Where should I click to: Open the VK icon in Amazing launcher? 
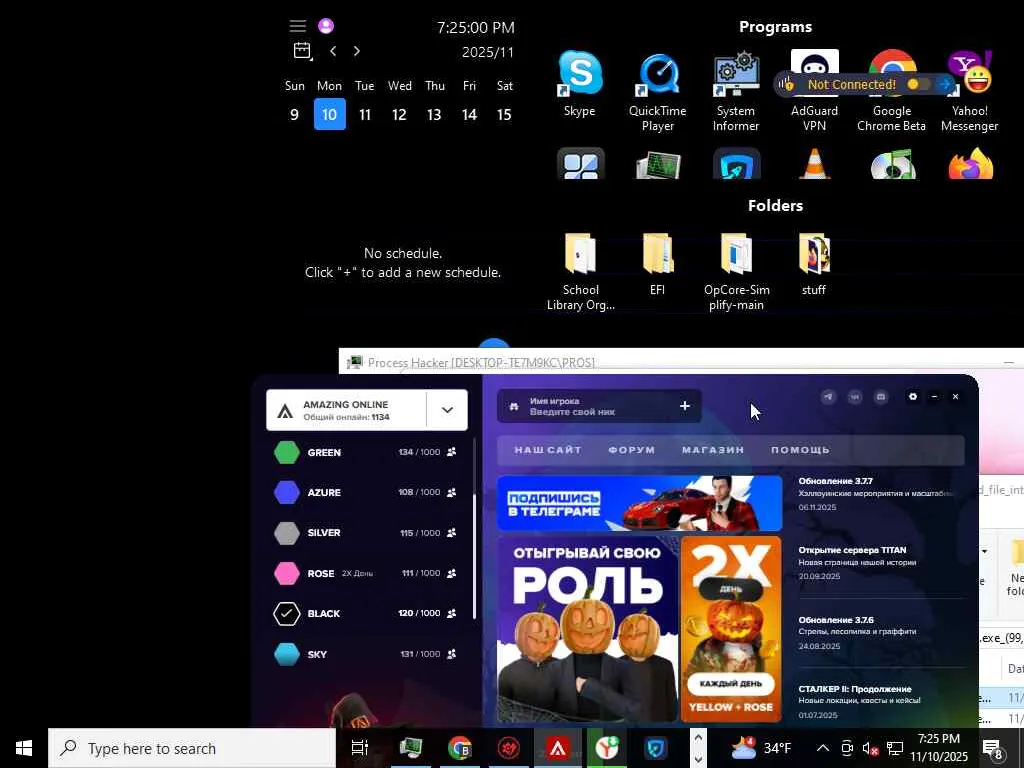point(855,397)
